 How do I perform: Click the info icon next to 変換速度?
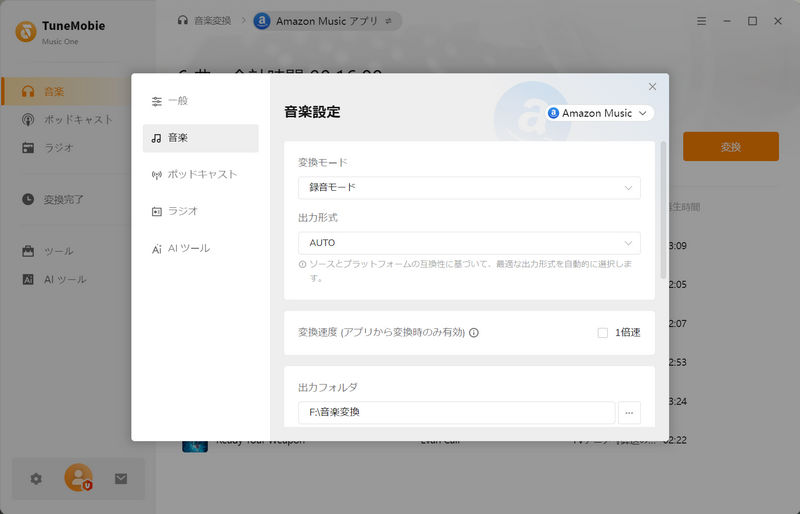pos(473,333)
